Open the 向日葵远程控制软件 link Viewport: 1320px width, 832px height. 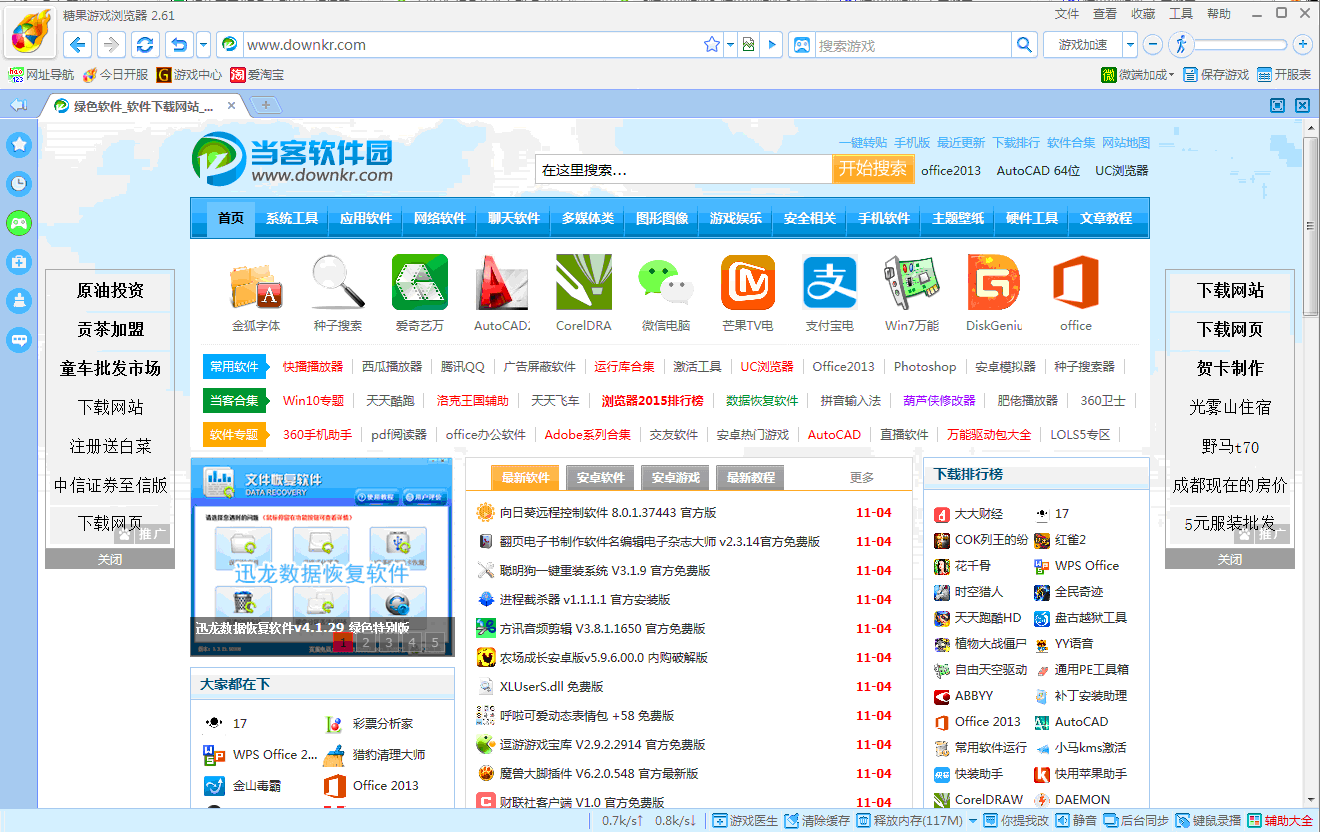[608, 513]
